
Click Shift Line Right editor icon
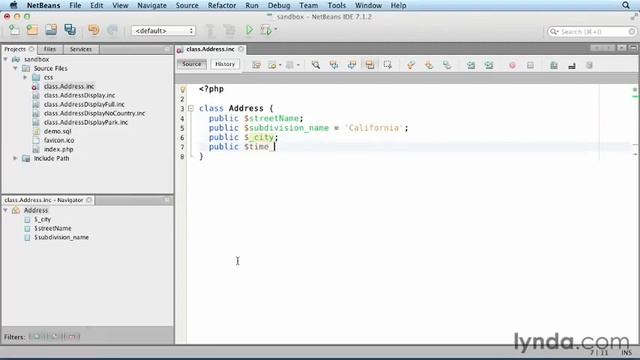[x=489, y=65]
